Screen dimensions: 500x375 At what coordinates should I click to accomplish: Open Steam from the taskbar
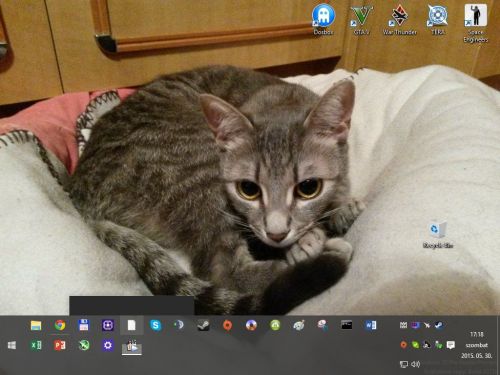tap(203, 325)
